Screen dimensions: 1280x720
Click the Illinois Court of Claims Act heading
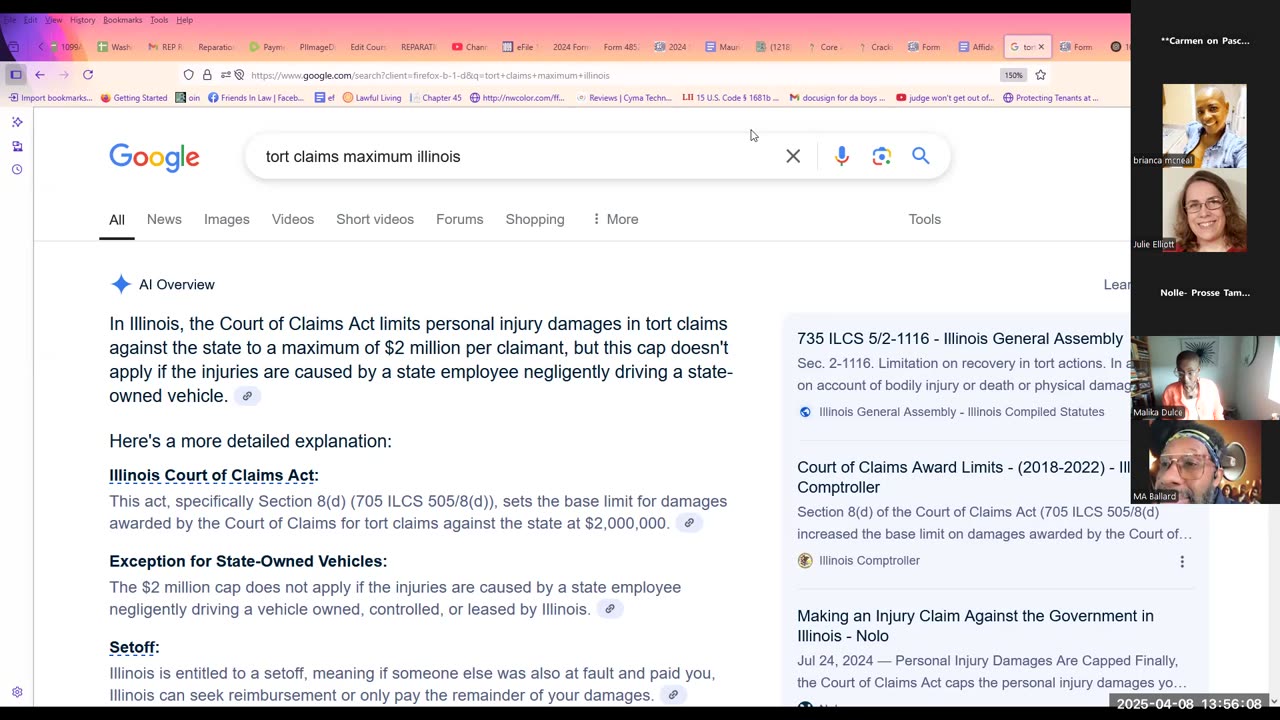[214, 476]
